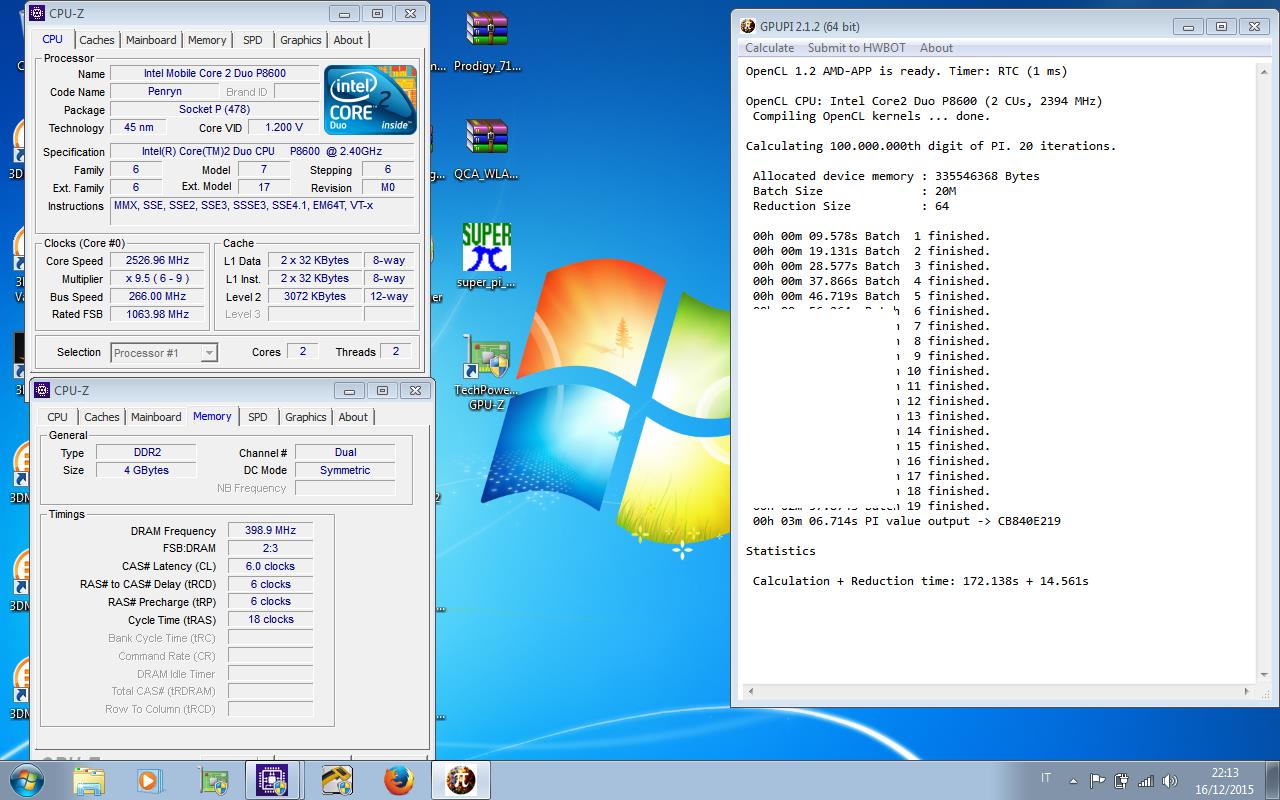Launch the super_pi desktop shortcut

pos(487,256)
